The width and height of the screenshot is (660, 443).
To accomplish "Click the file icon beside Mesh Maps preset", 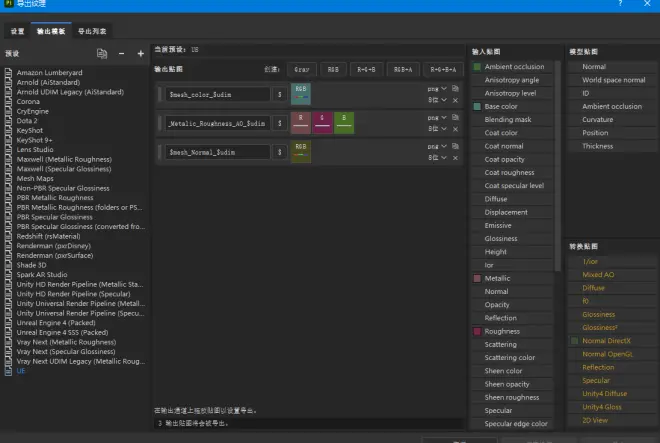I will (x=8, y=179).
